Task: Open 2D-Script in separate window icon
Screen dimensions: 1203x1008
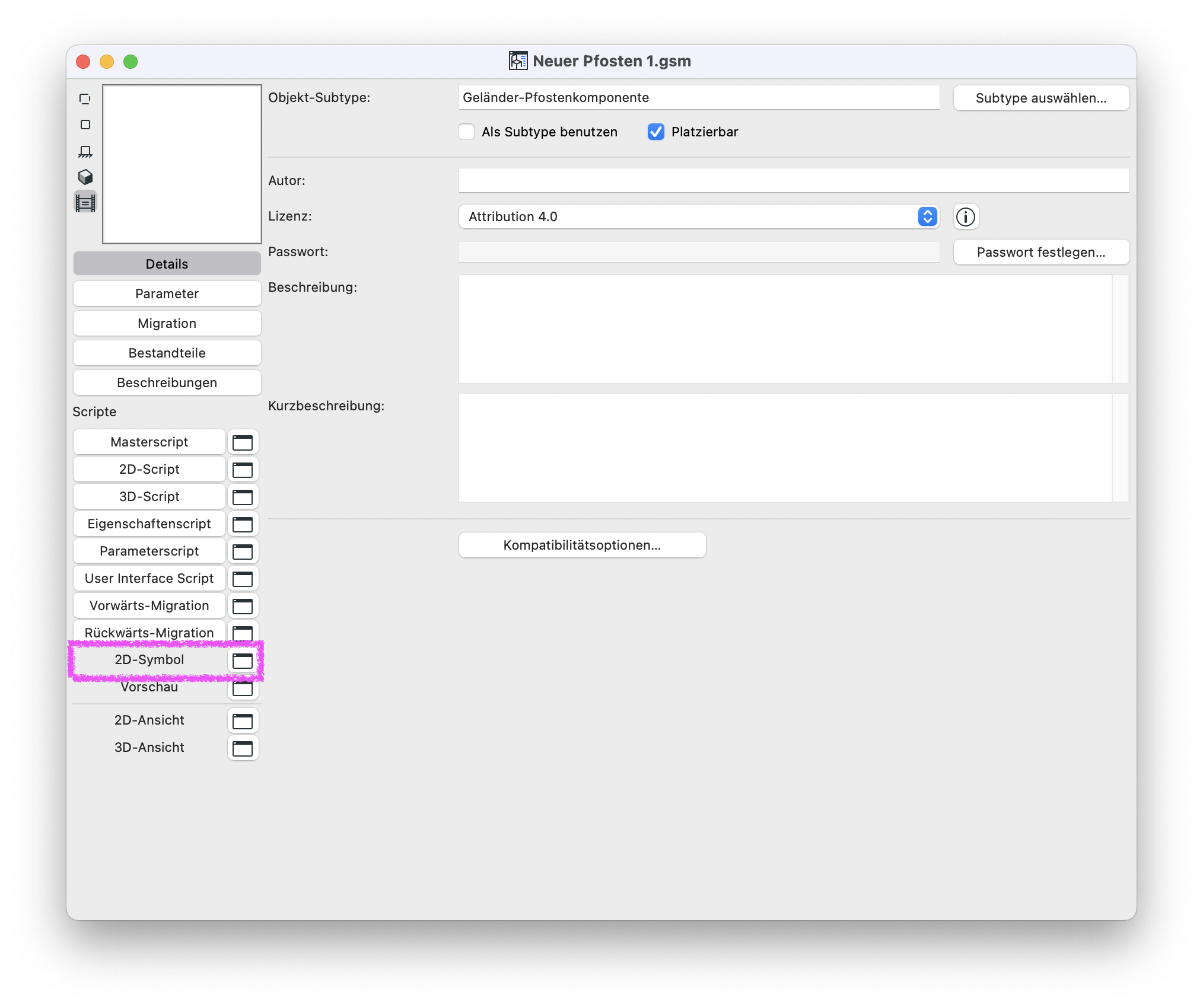Action: 243,470
